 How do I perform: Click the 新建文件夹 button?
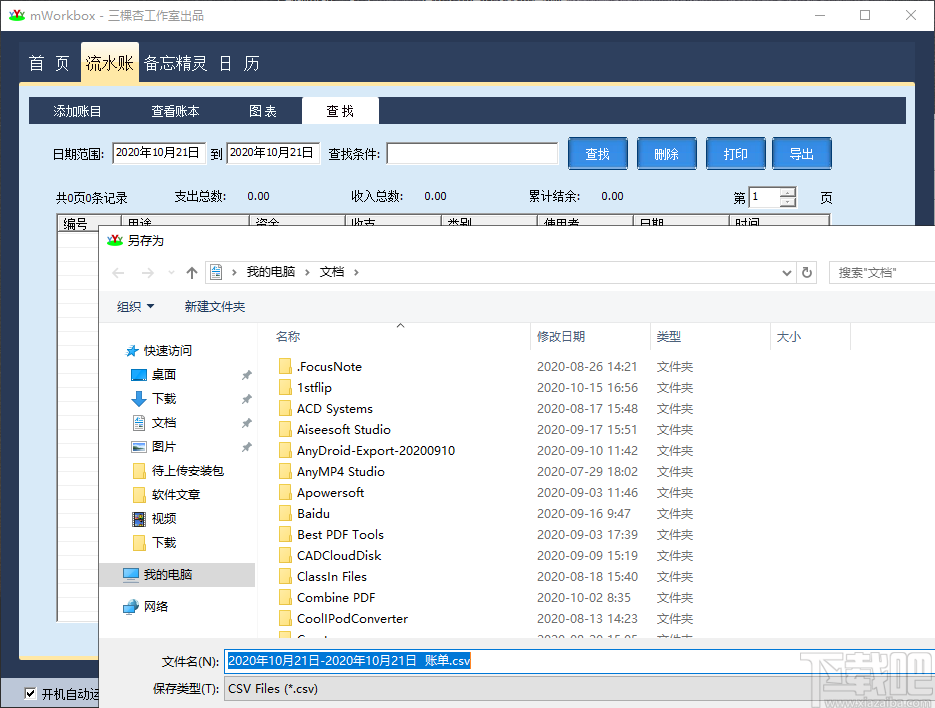pyautogui.click(x=215, y=306)
